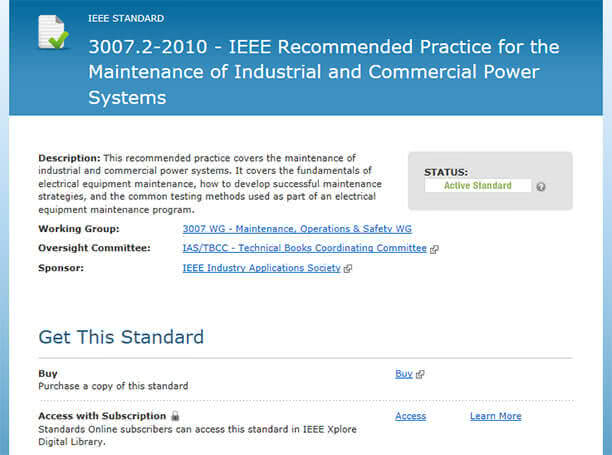Click 'Standards Online subscribers can access' text

click(x=197, y=436)
